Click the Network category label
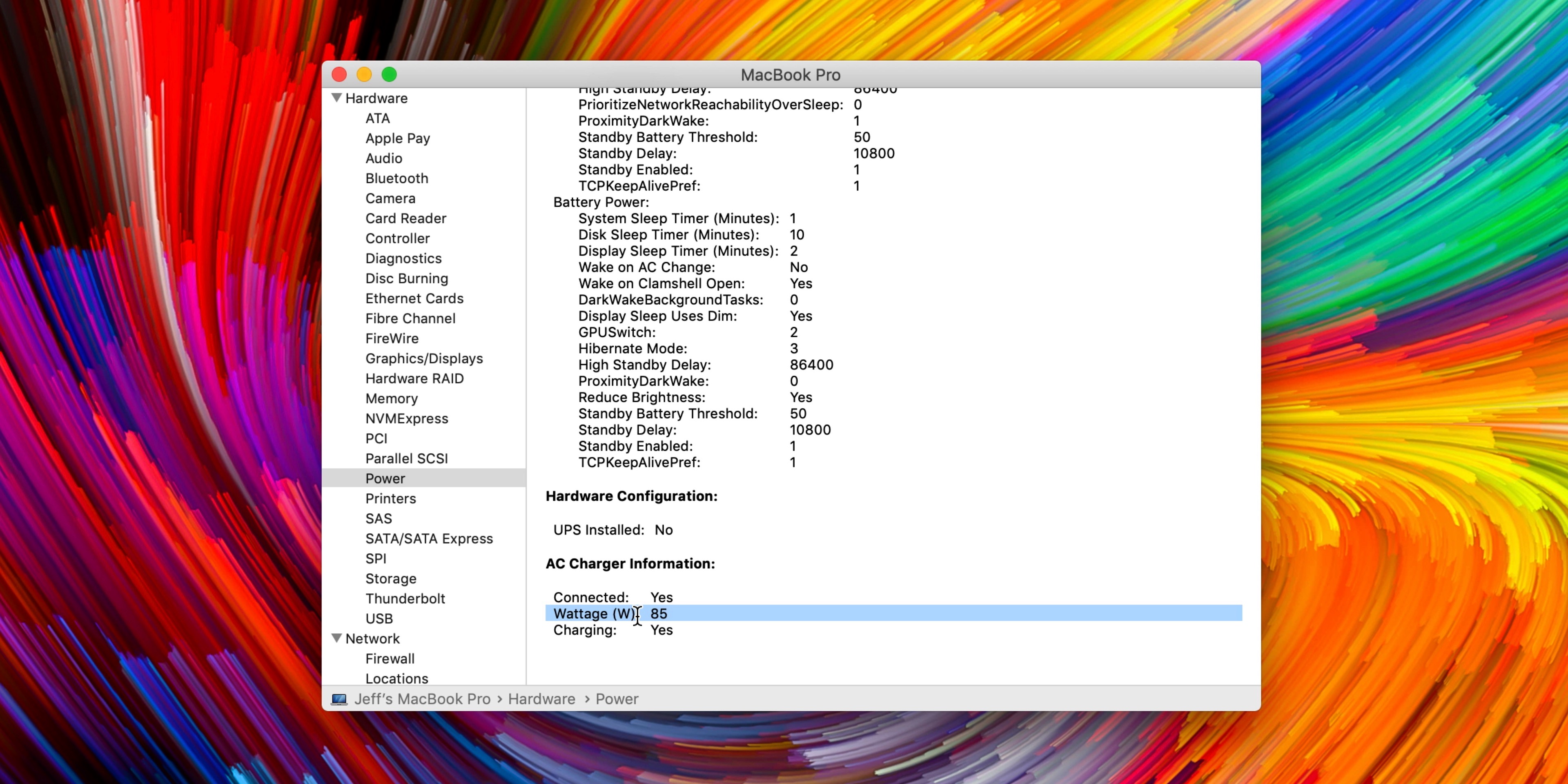Screen dimensions: 1568x784 [x=372, y=639]
